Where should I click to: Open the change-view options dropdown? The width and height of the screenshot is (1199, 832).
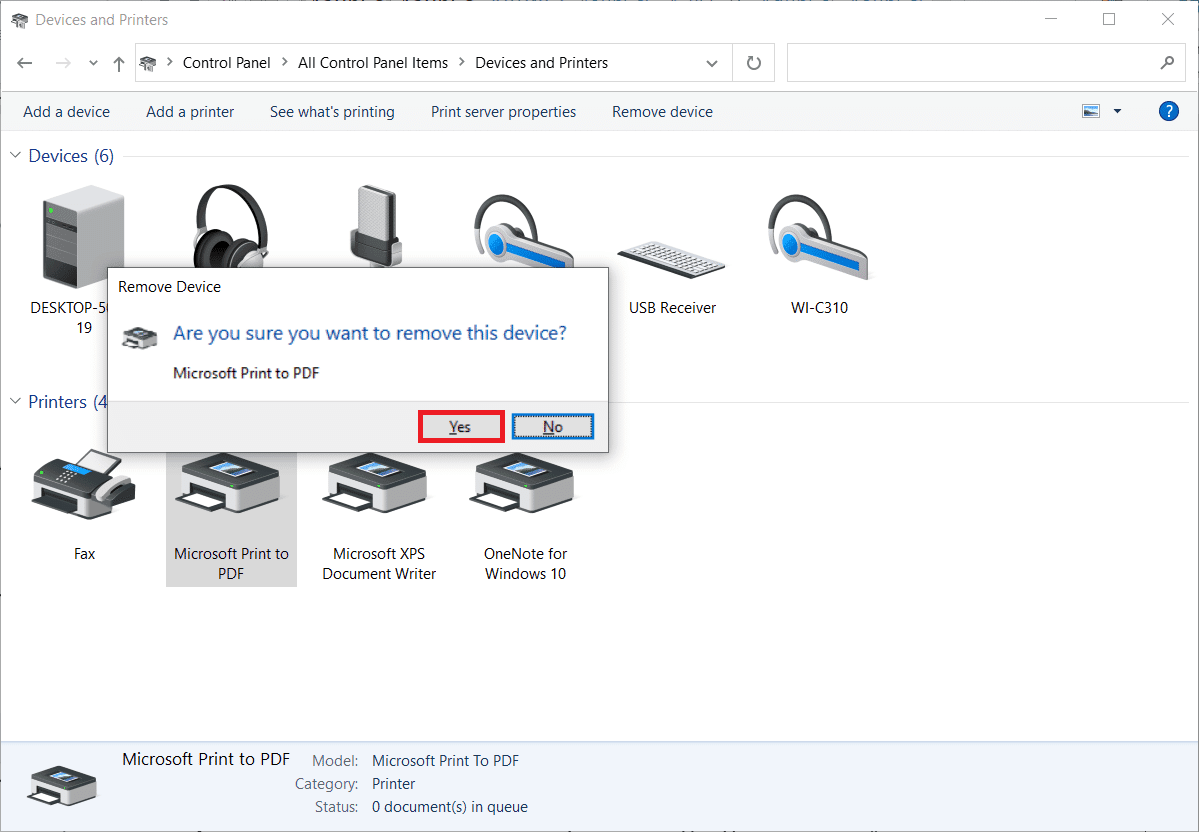point(1117,111)
